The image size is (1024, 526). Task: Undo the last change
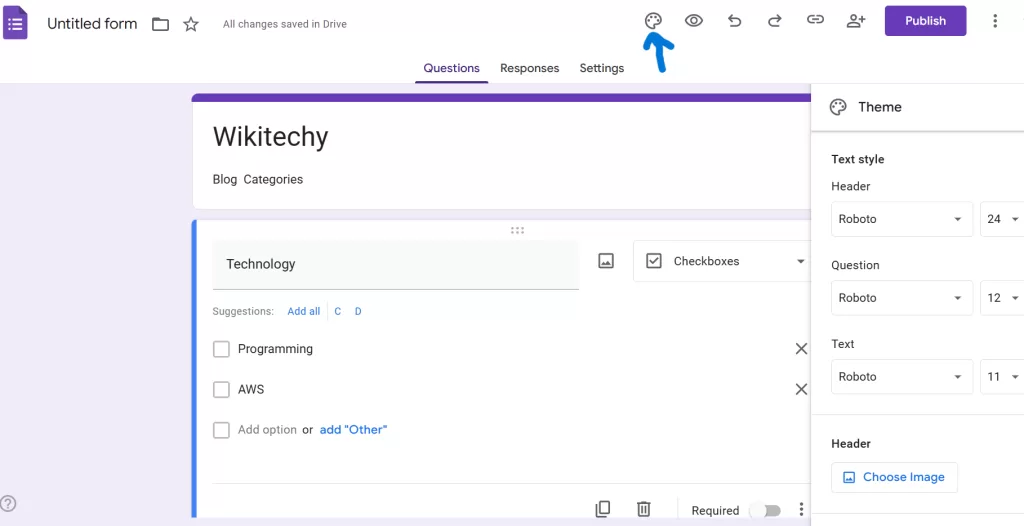coord(734,21)
